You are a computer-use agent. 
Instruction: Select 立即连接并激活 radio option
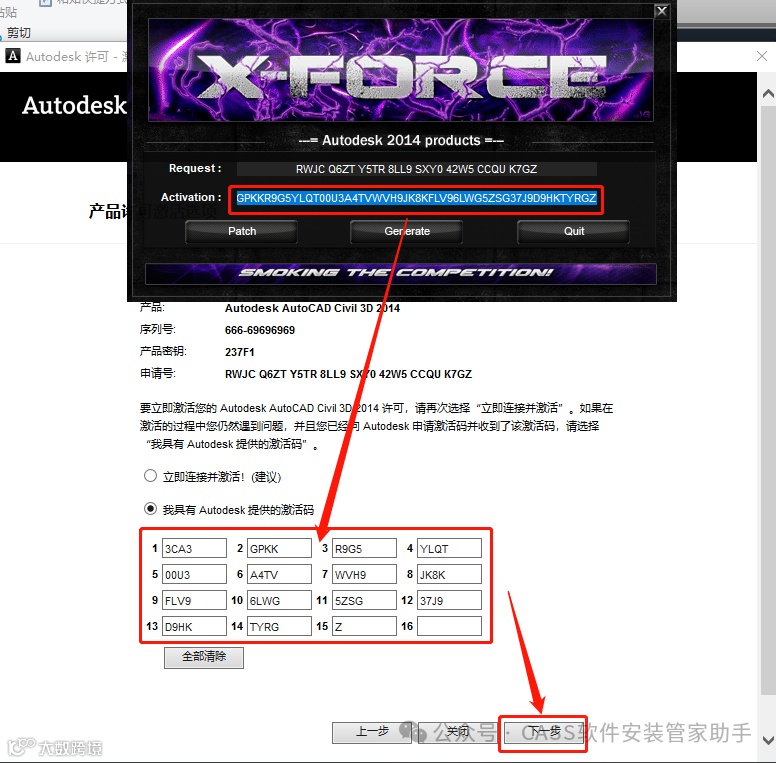pyautogui.click(x=150, y=476)
